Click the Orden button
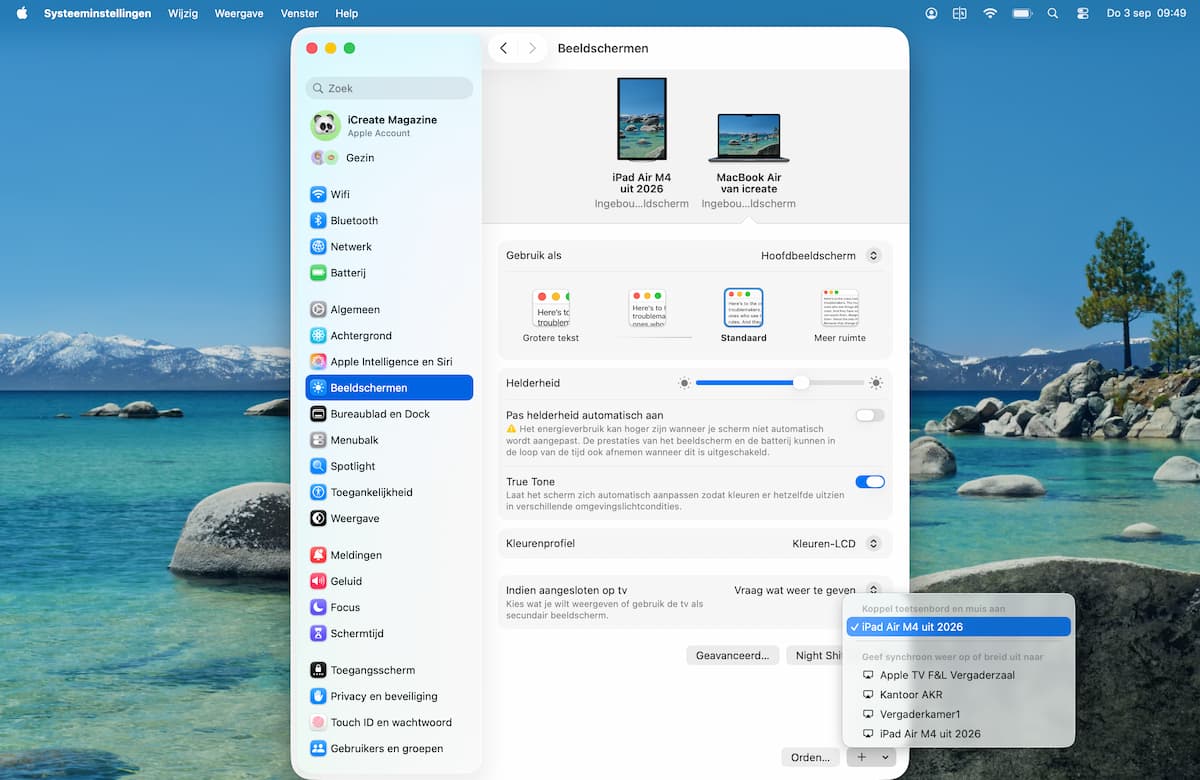The width and height of the screenshot is (1200, 780). 809,757
